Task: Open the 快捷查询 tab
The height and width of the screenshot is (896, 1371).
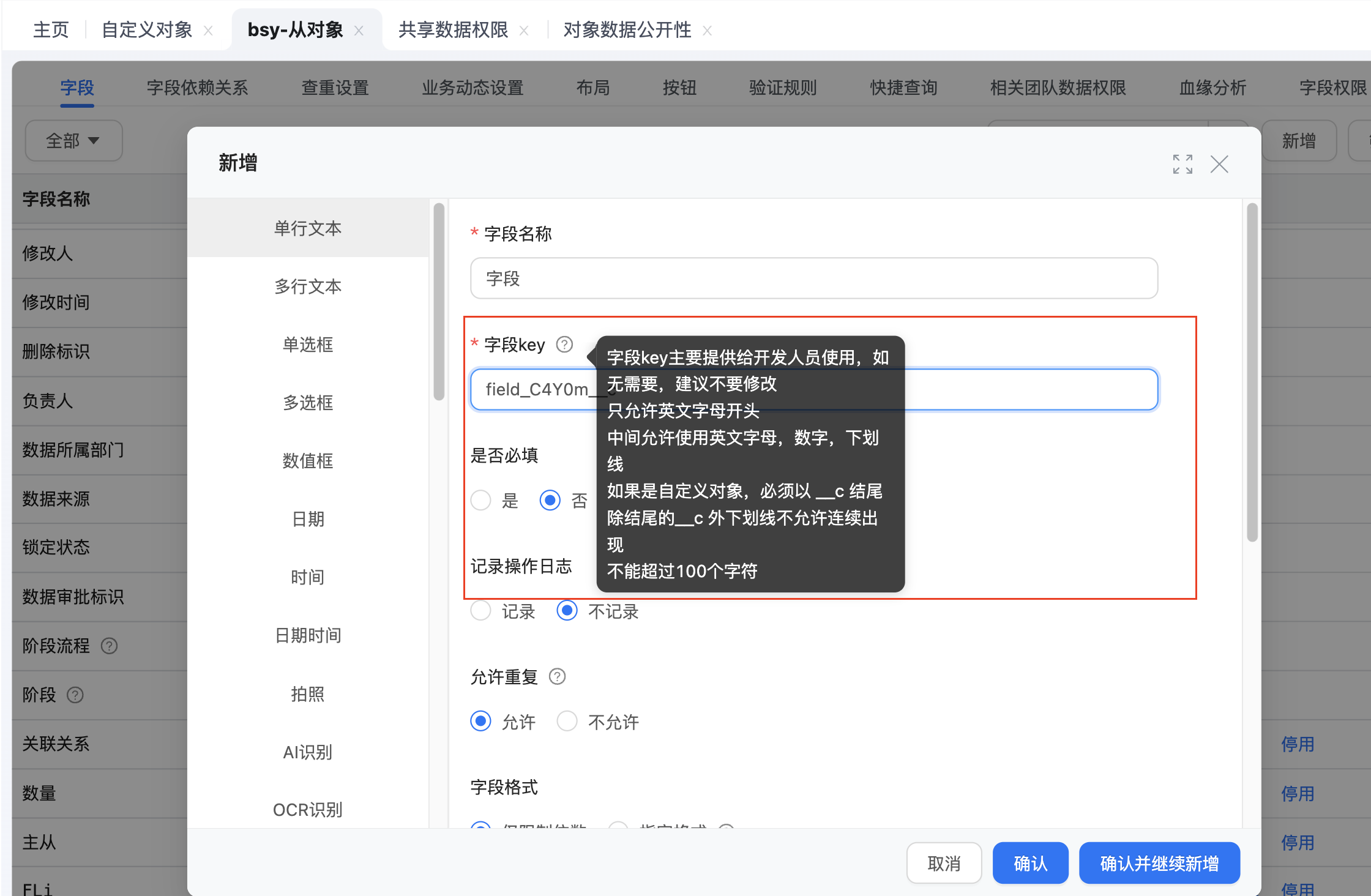Action: pos(903,88)
